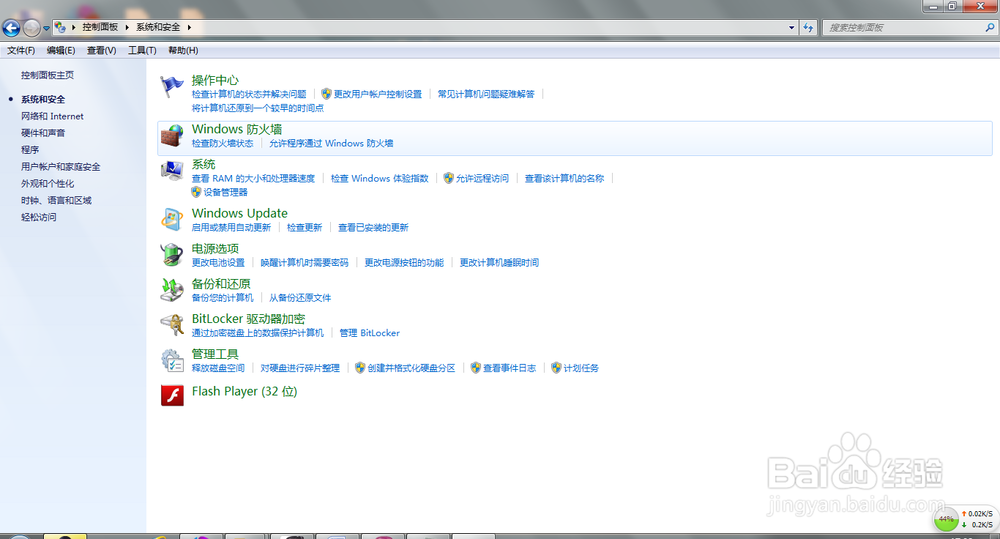Image resolution: width=1000 pixels, height=539 pixels.
Task: Open the 查看(V) menu
Action: point(101,50)
